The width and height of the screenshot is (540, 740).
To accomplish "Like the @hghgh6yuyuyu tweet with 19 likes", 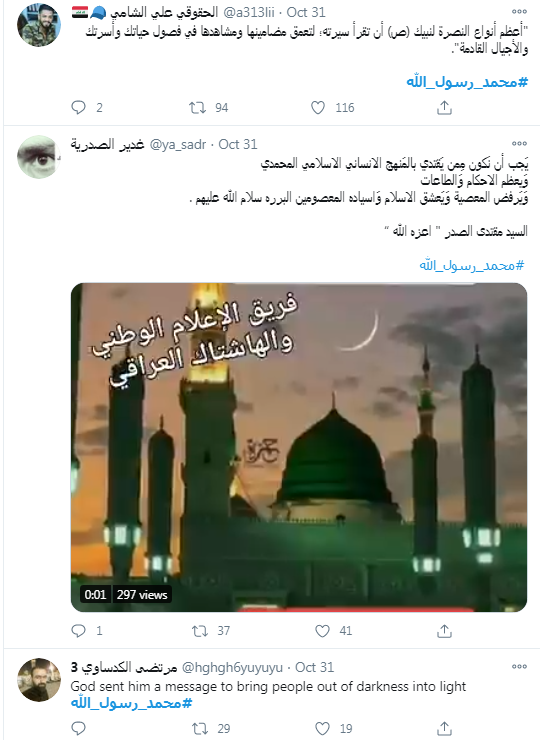I will tap(322, 729).
